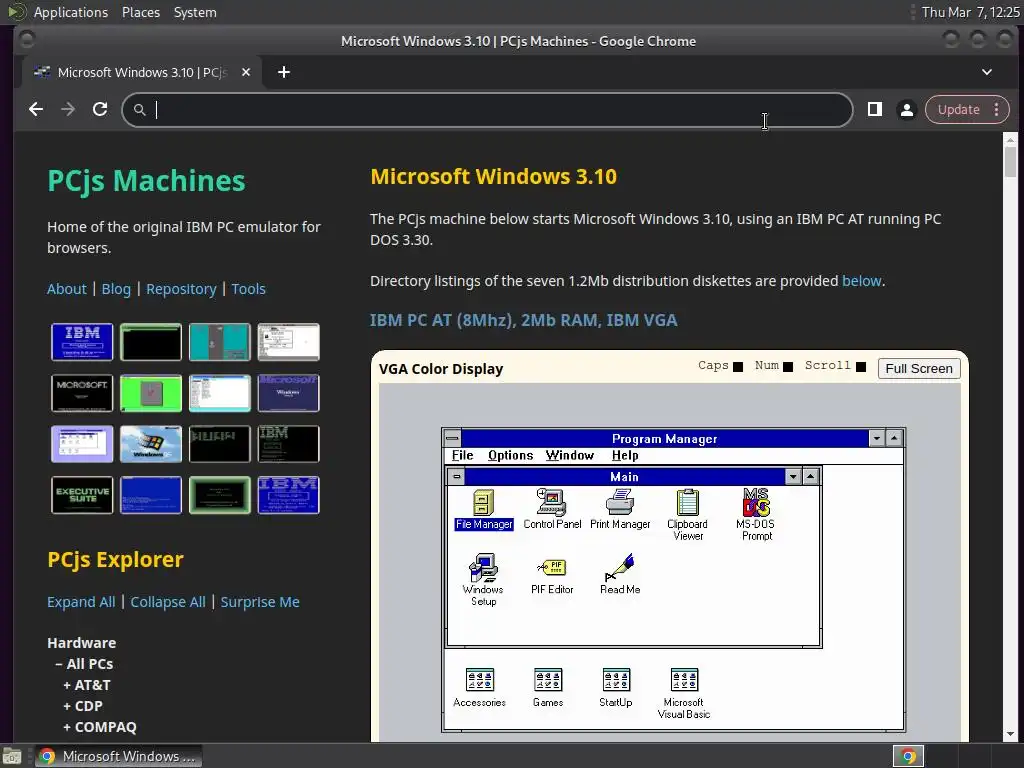Screen dimensions: 1024x768
Task: Open Control Panel icon in Main group
Action: tap(552, 509)
